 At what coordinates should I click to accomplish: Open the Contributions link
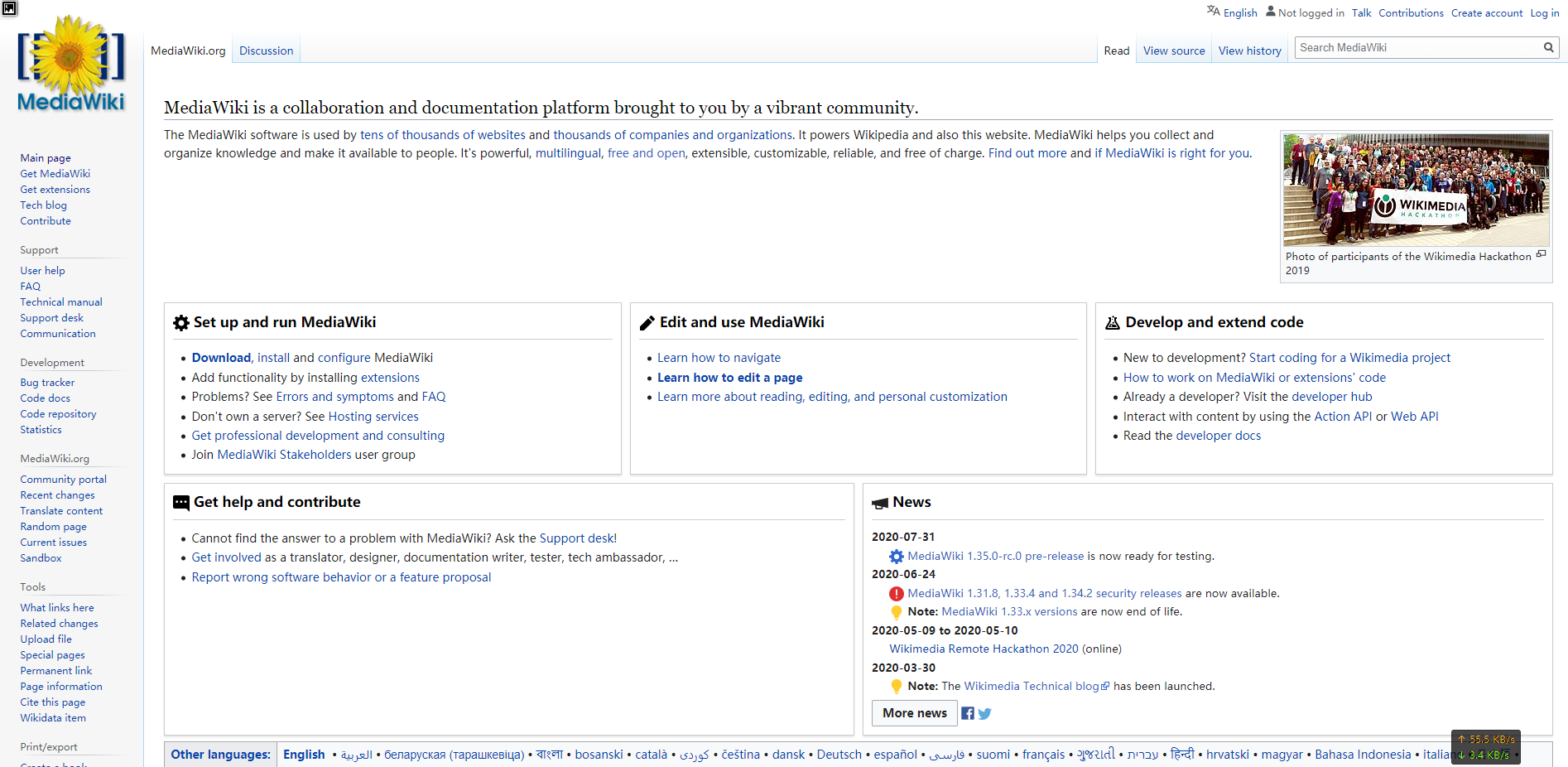pos(1411,12)
